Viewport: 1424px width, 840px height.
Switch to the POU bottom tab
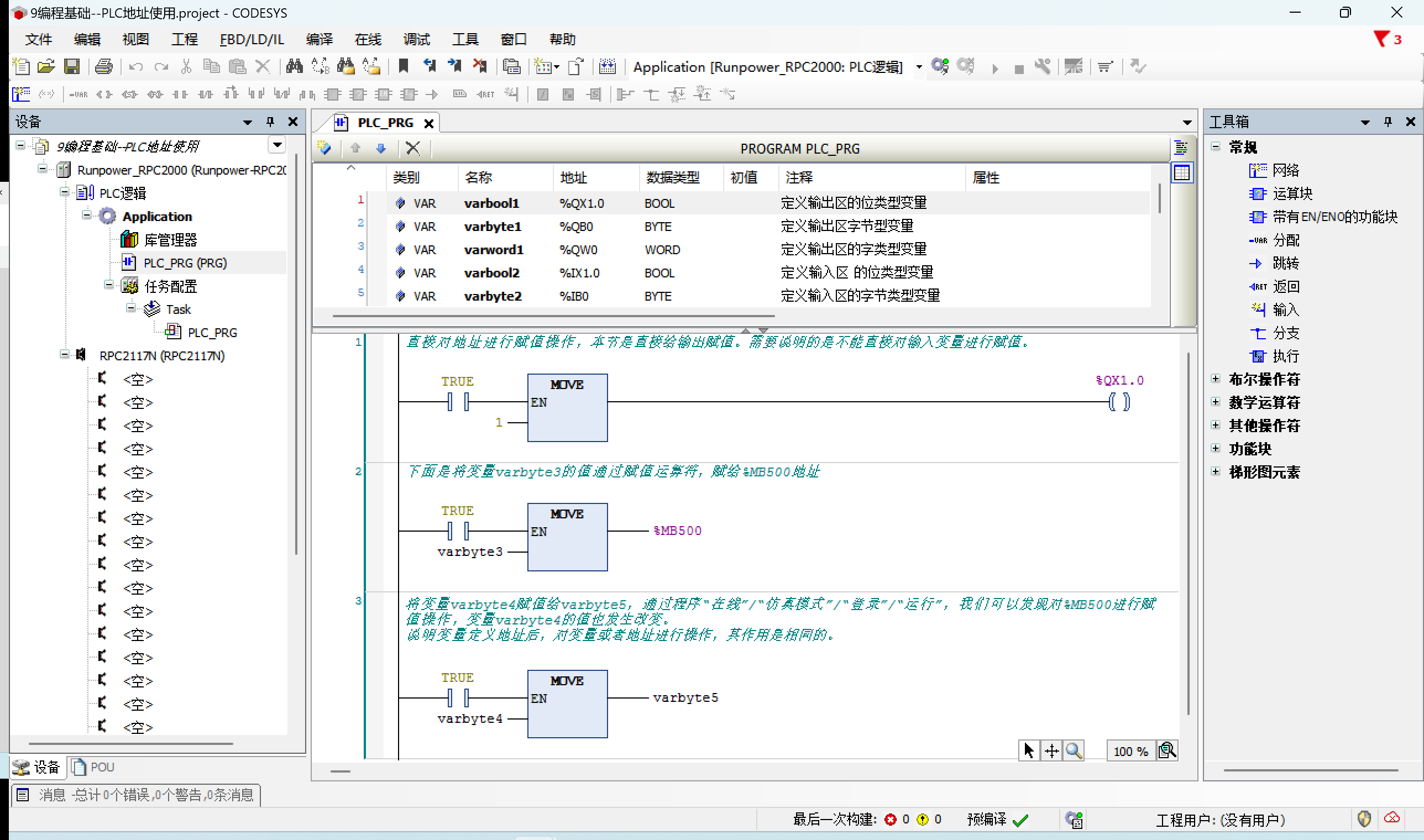click(x=93, y=767)
